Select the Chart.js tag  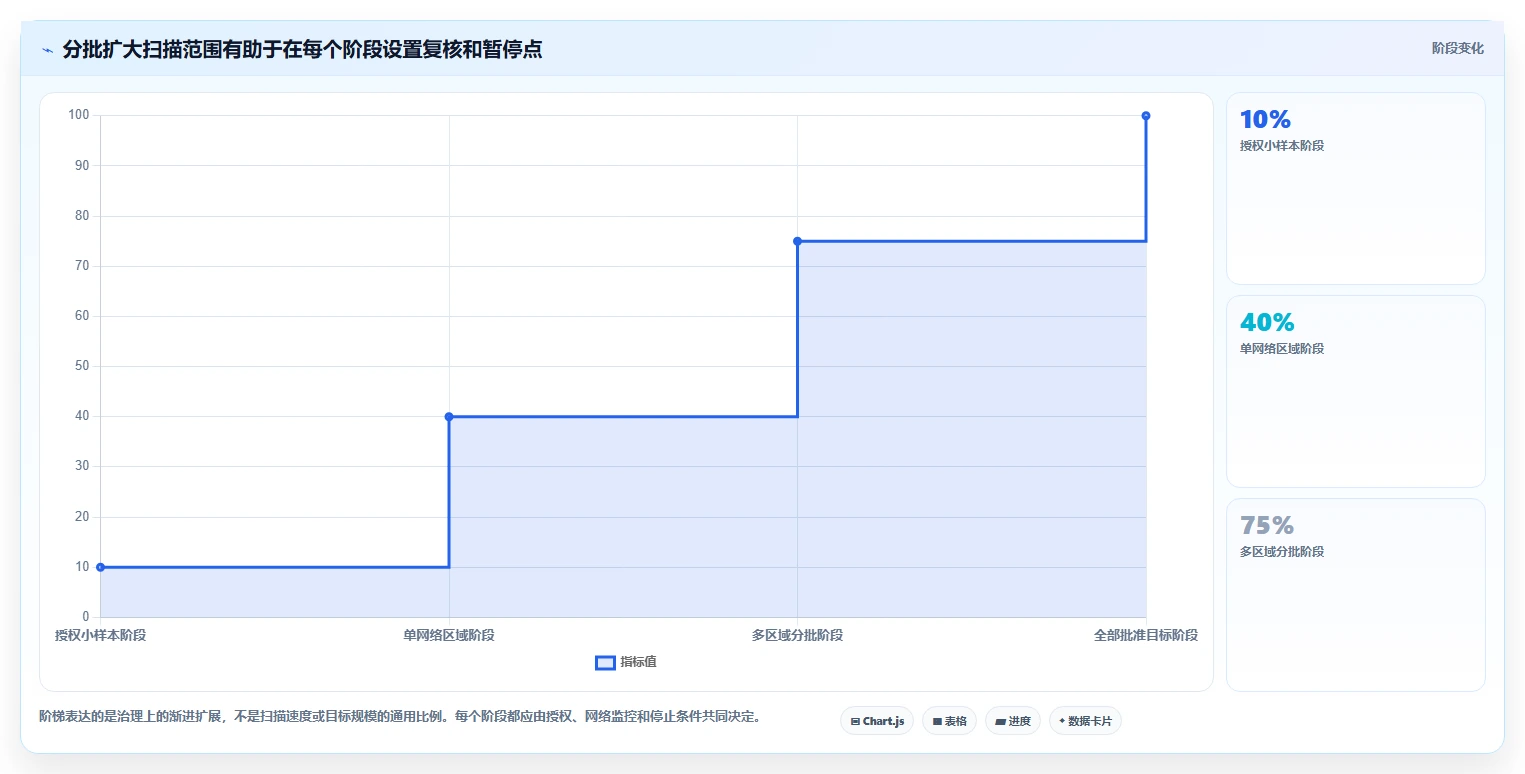(877, 721)
